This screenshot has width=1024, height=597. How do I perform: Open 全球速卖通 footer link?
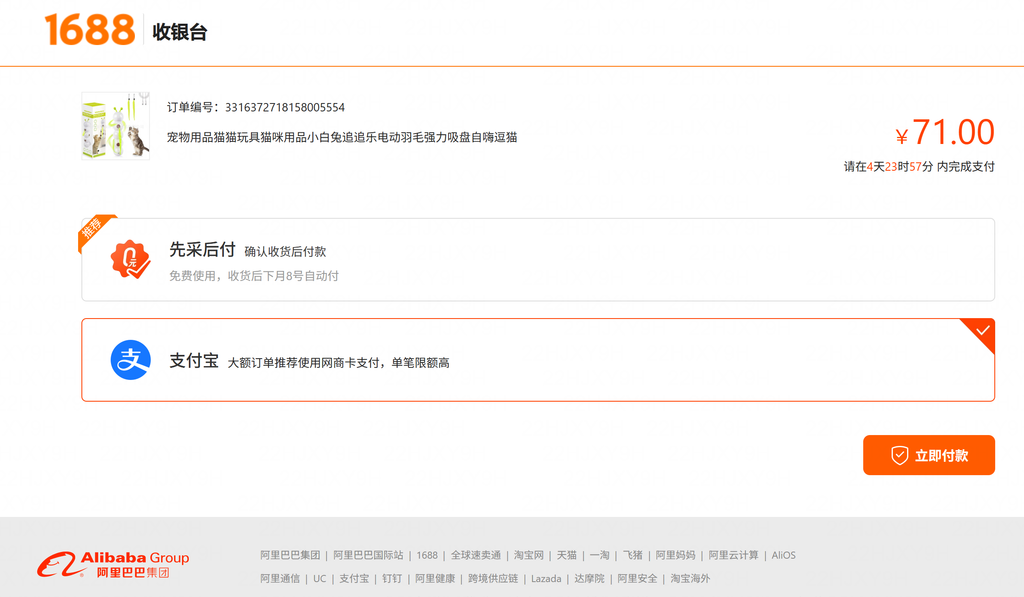coord(475,555)
